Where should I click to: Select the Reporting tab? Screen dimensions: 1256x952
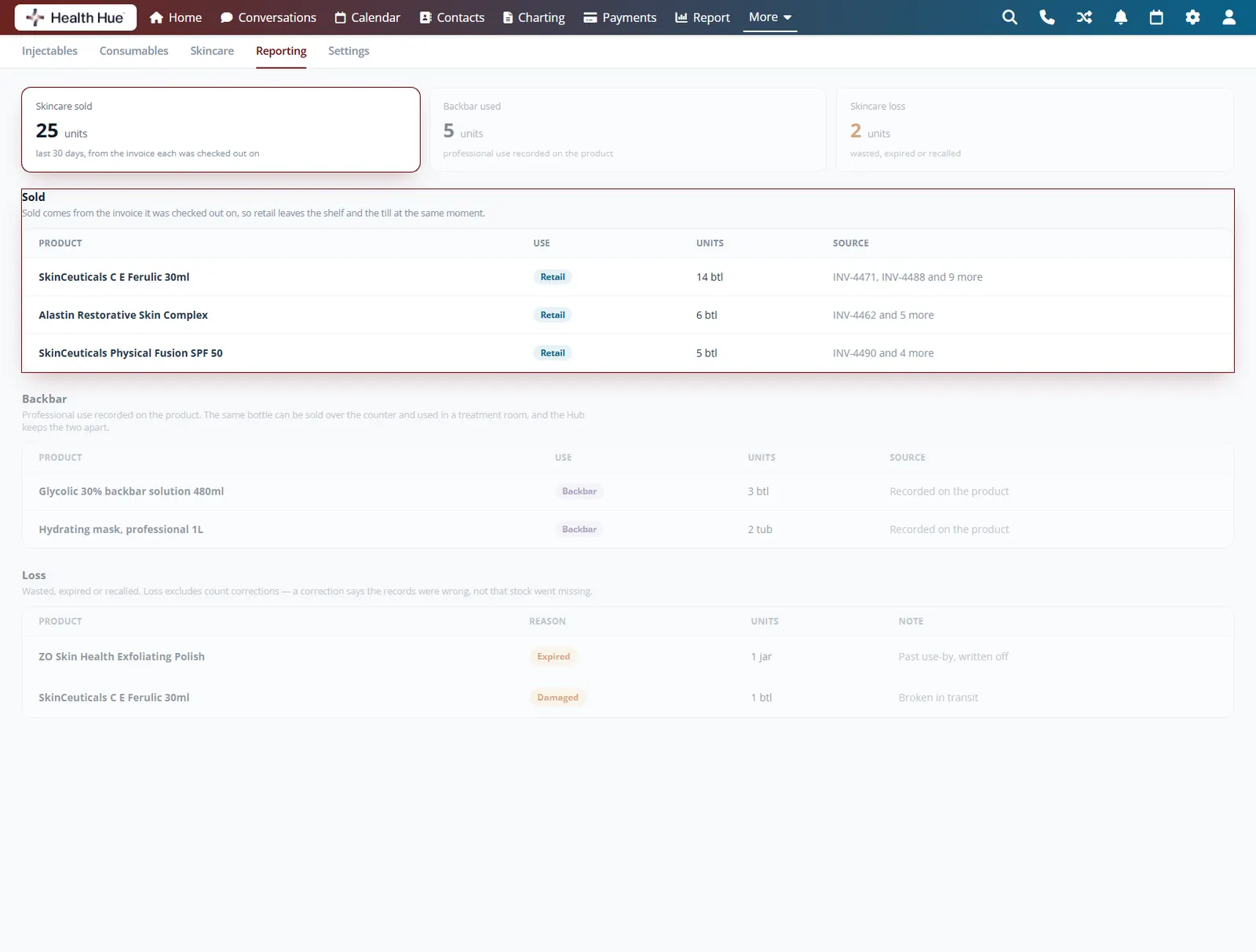(281, 51)
